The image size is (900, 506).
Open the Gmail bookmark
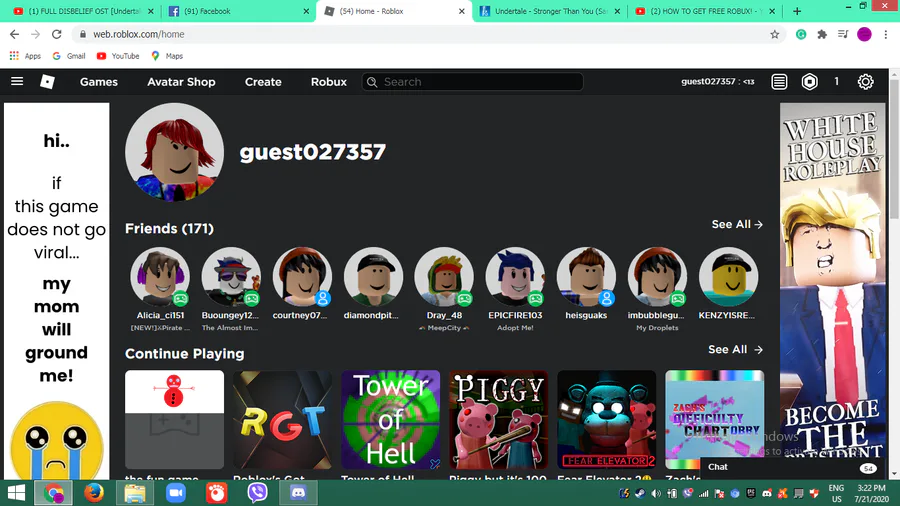coord(68,56)
